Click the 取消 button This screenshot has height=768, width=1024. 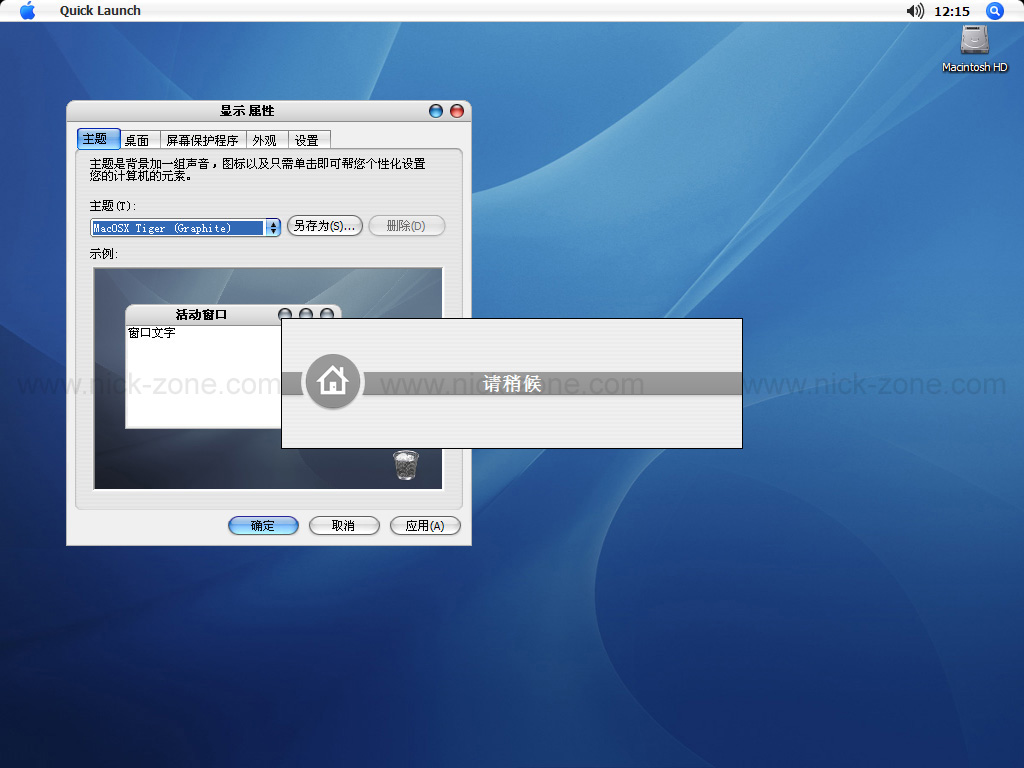click(344, 526)
